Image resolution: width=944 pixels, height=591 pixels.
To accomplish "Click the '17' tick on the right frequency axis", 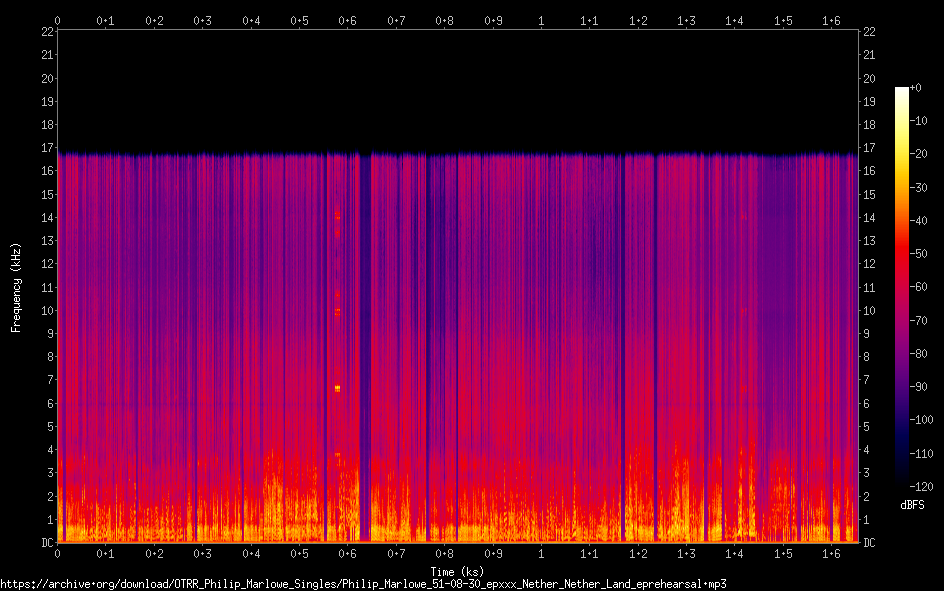I will pyautogui.click(x=869, y=148).
